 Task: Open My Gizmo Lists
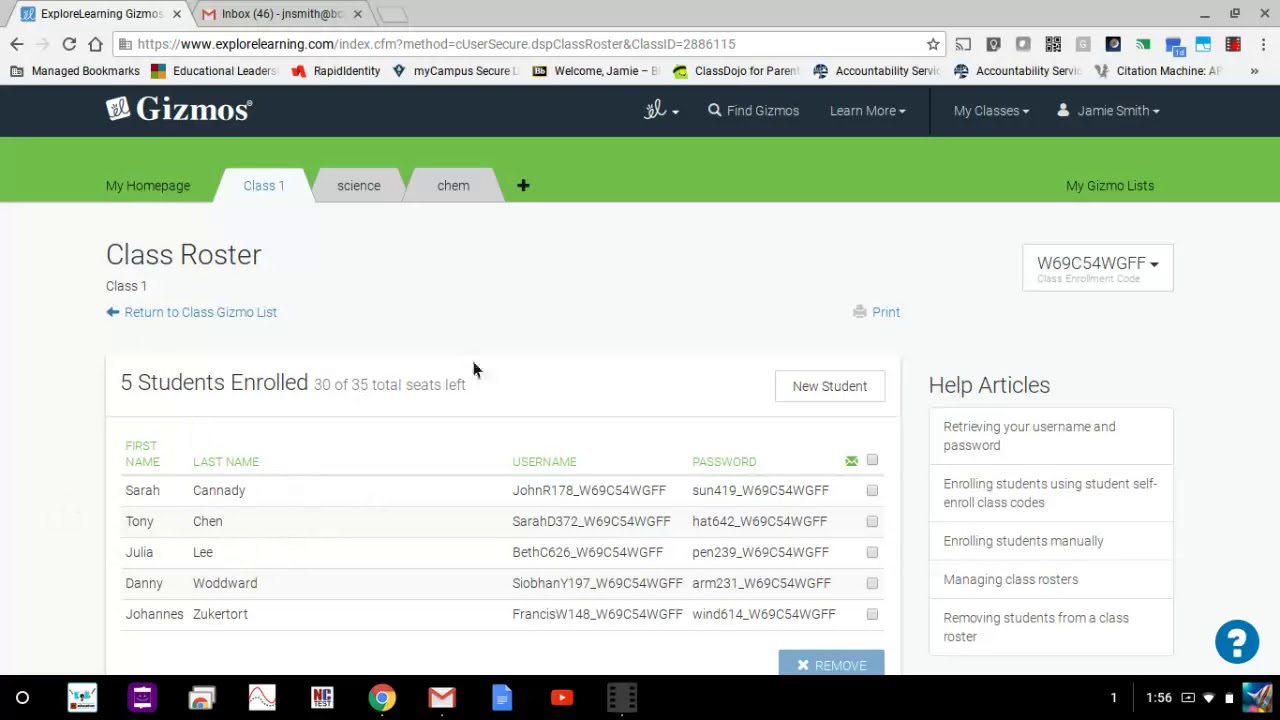[x=1110, y=186]
